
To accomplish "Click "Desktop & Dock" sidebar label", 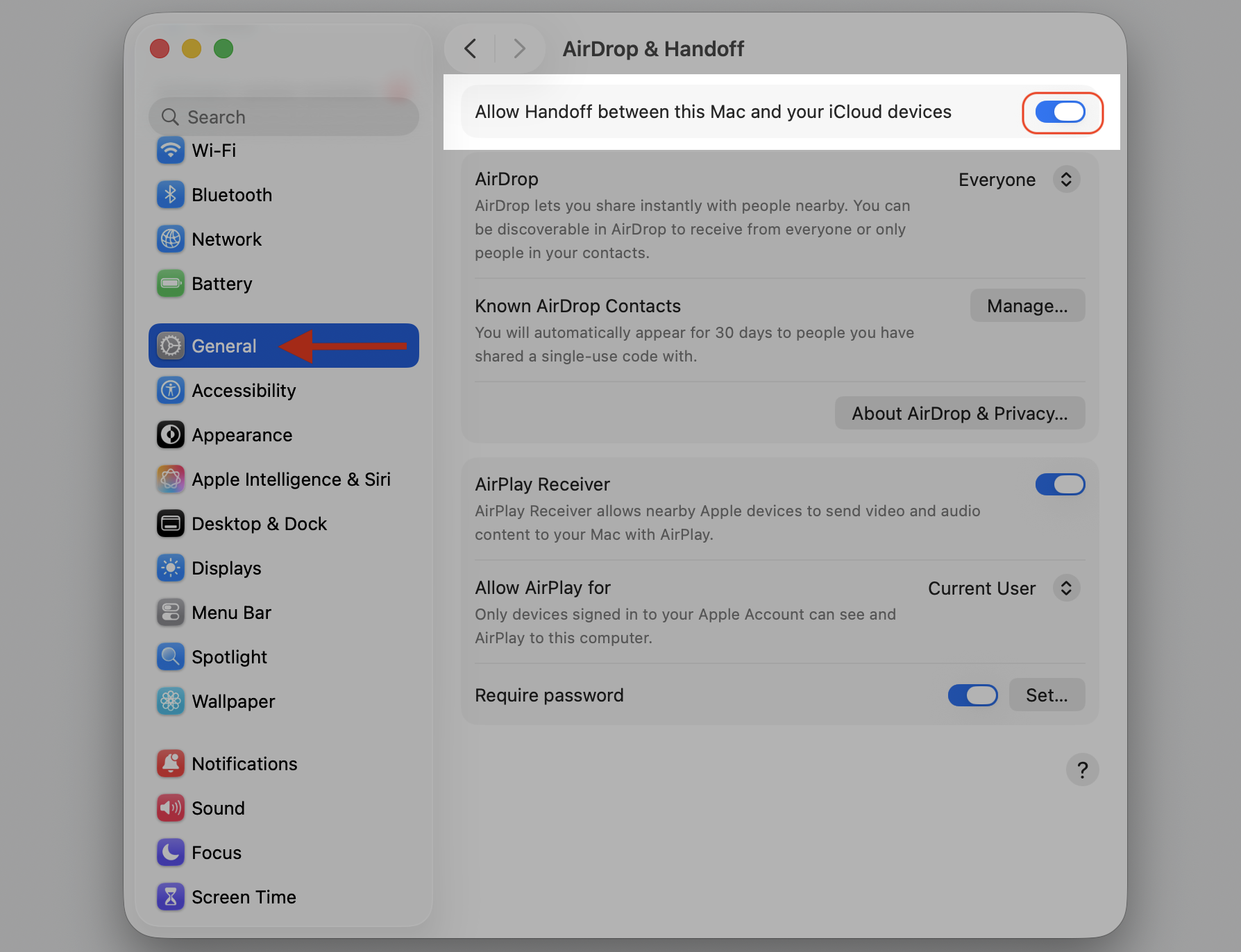I will click(259, 524).
